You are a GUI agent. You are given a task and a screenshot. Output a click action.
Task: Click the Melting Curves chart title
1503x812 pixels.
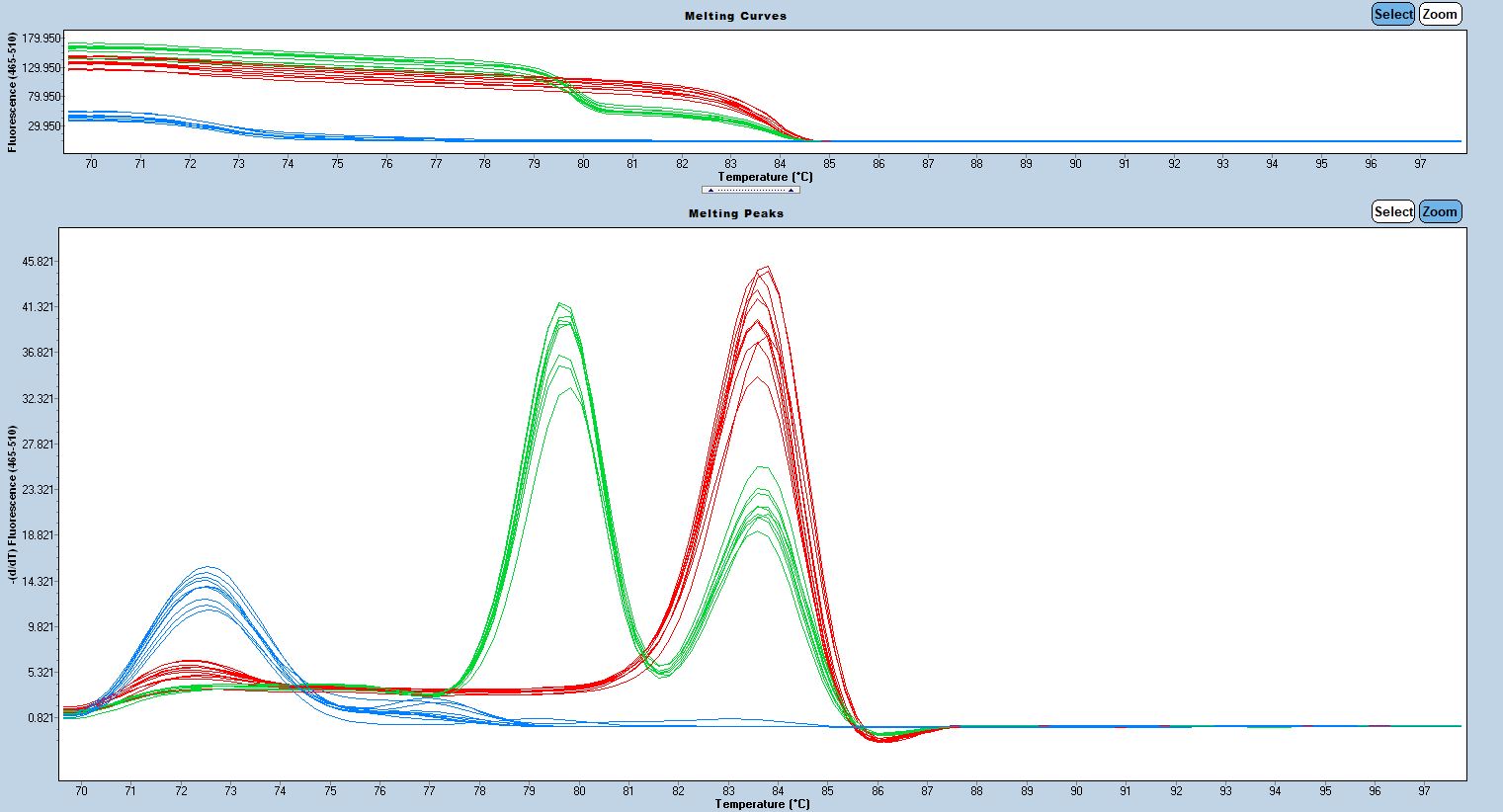[x=735, y=16]
